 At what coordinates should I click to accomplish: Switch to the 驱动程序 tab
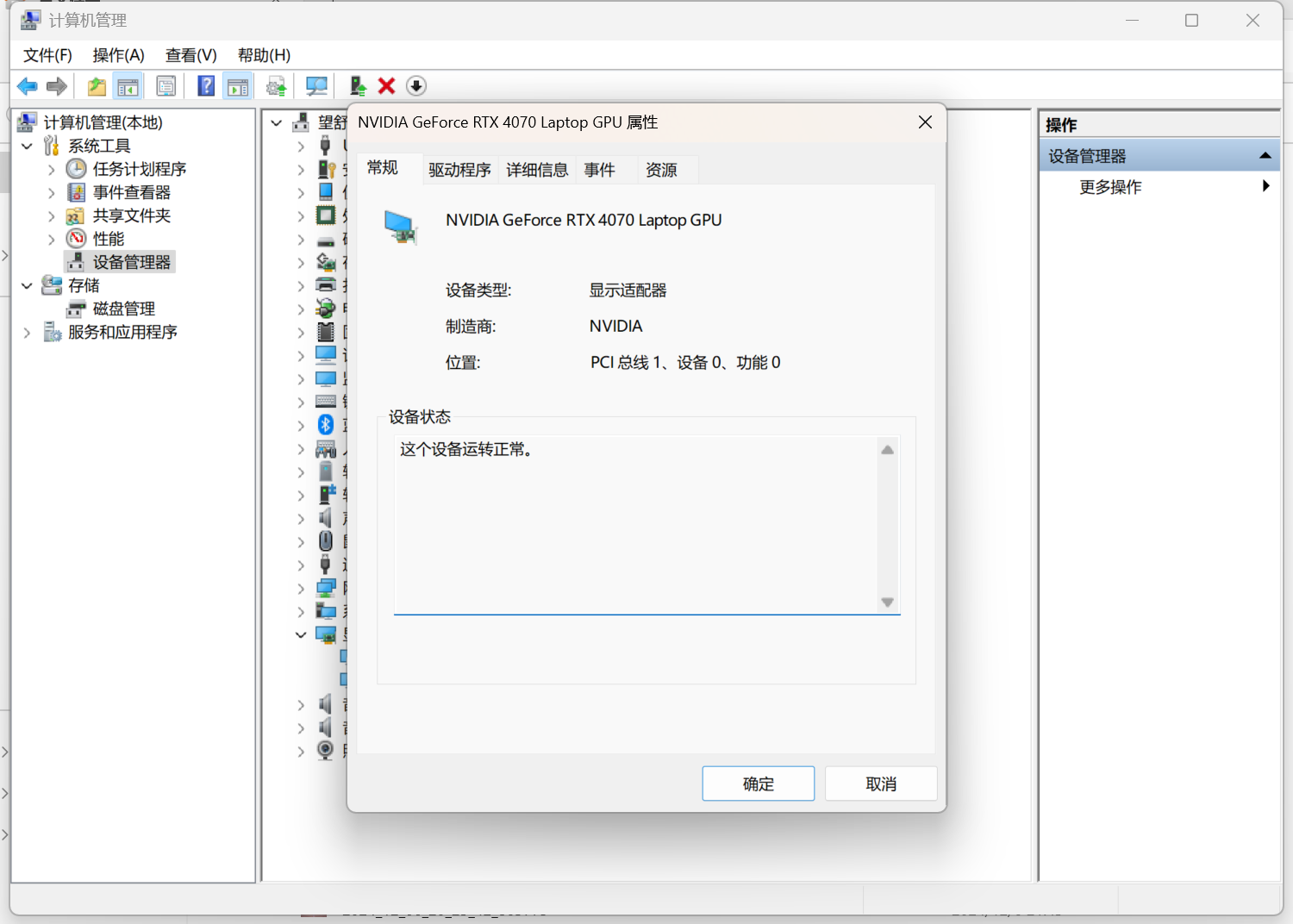[459, 170]
